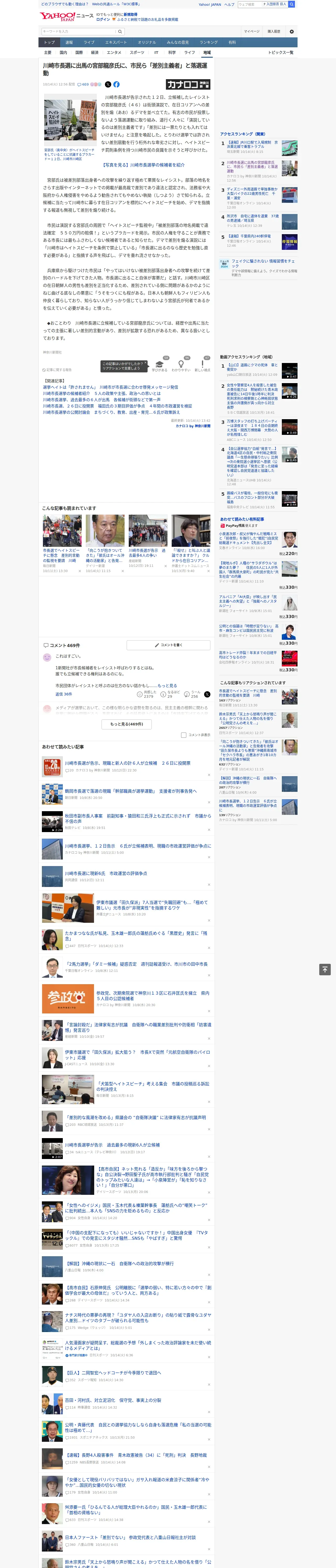This screenshot has width=336, height=1568.
Task: Open article 伊東市議選「田久保派」7人当選
Action: (153, 905)
